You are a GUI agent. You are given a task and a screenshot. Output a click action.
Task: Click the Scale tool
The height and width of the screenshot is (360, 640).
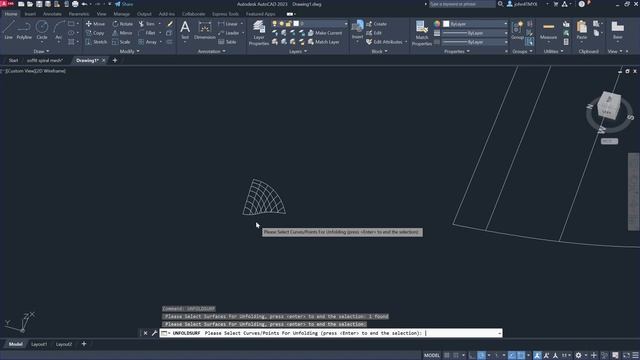[x=121, y=42]
